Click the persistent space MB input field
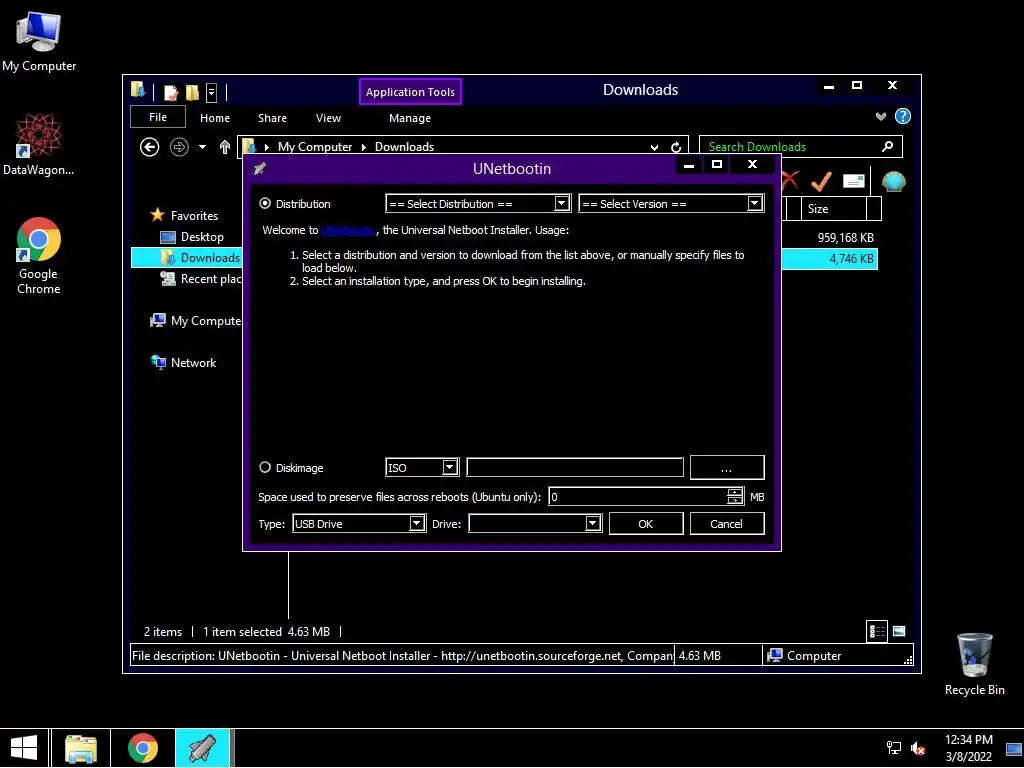The width and height of the screenshot is (1024, 768). (637, 497)
